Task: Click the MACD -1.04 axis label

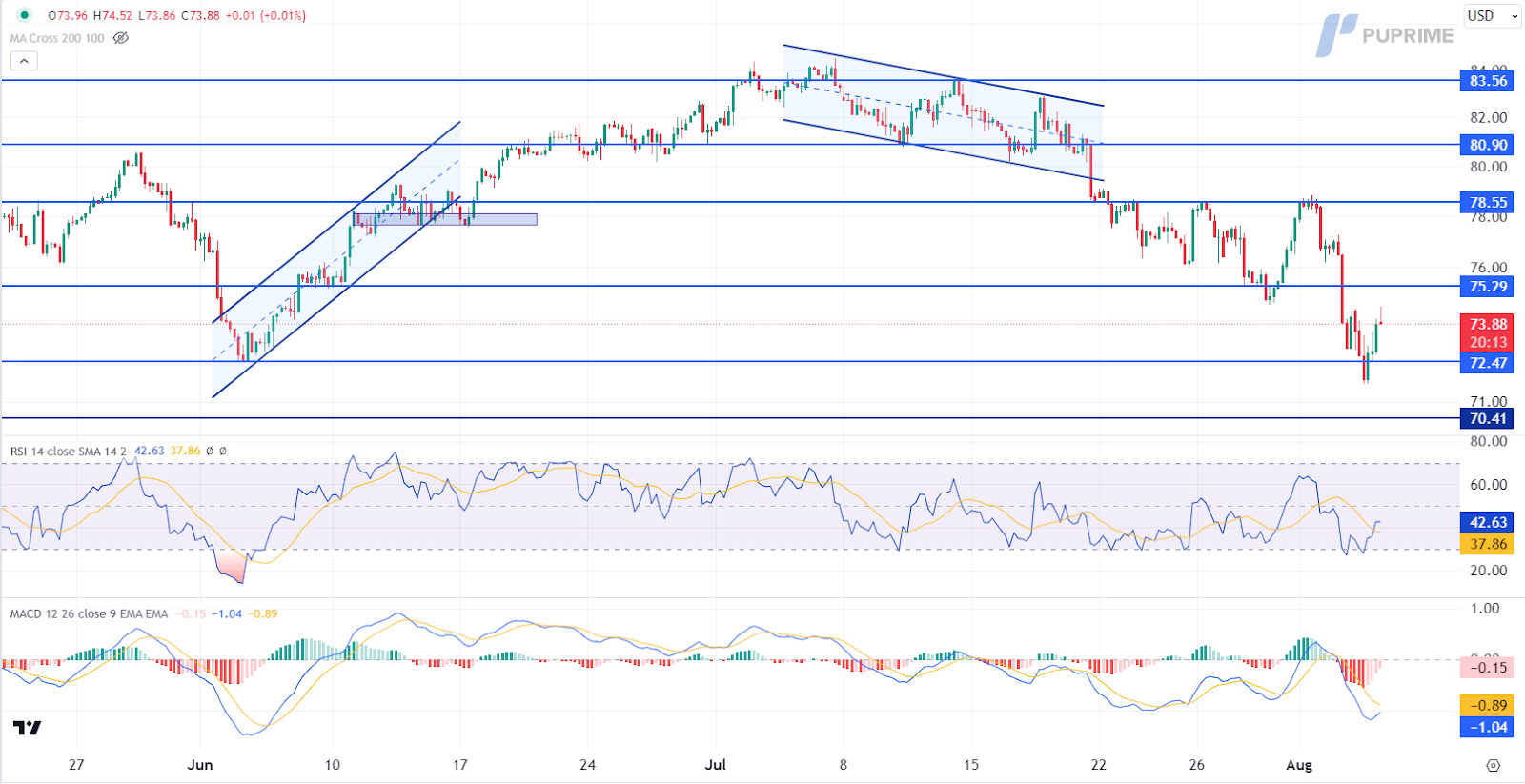Action: pyautogui.click(x=1487, y=727)
